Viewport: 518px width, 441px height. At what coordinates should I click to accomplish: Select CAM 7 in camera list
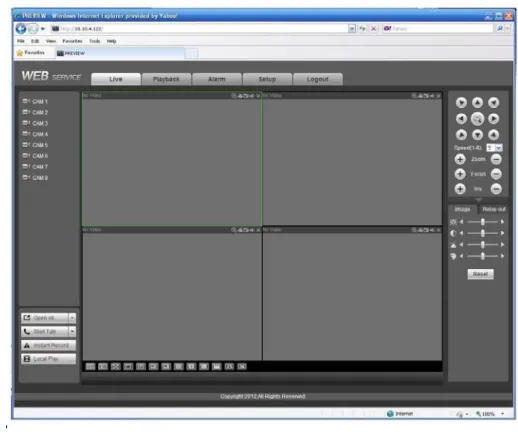(35, 167)
